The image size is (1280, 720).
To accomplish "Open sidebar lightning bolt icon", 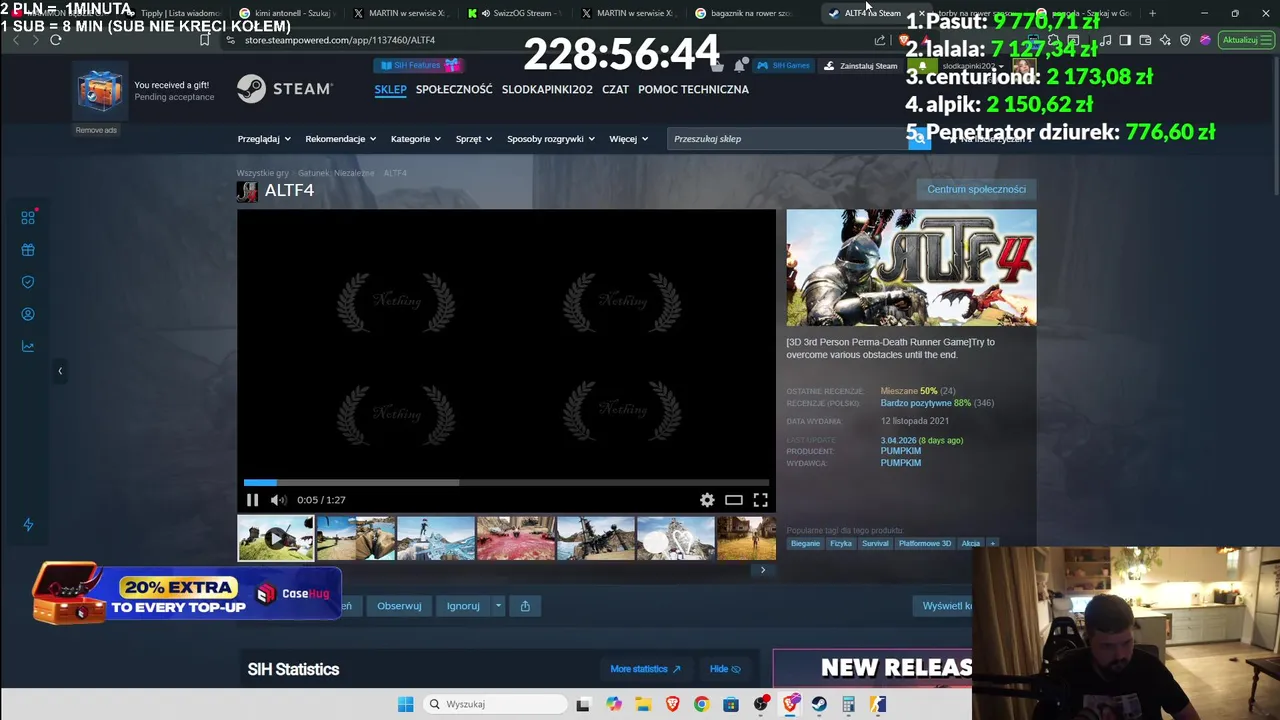I will (x=28, y=525).
